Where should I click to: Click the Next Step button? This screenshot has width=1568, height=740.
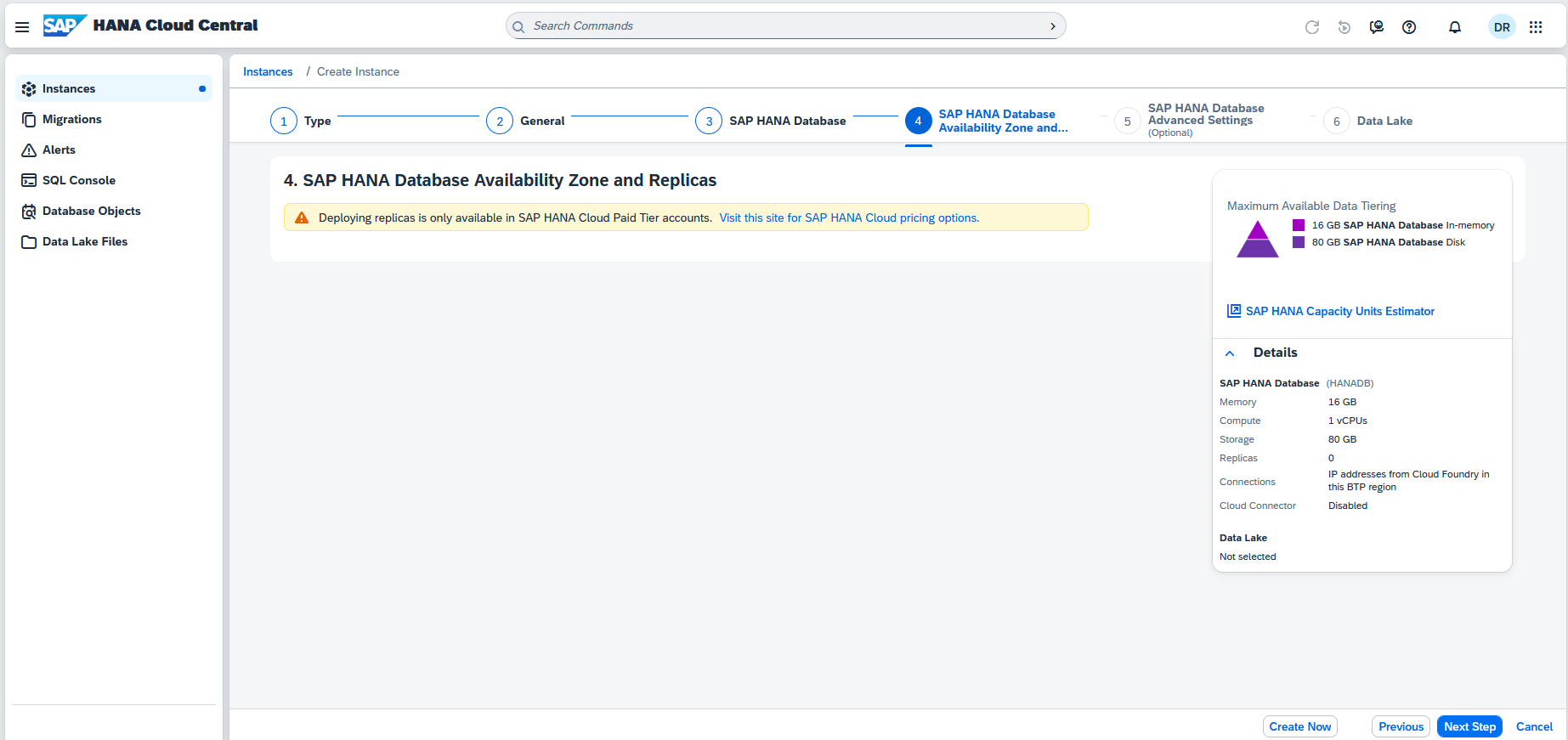1469,726
